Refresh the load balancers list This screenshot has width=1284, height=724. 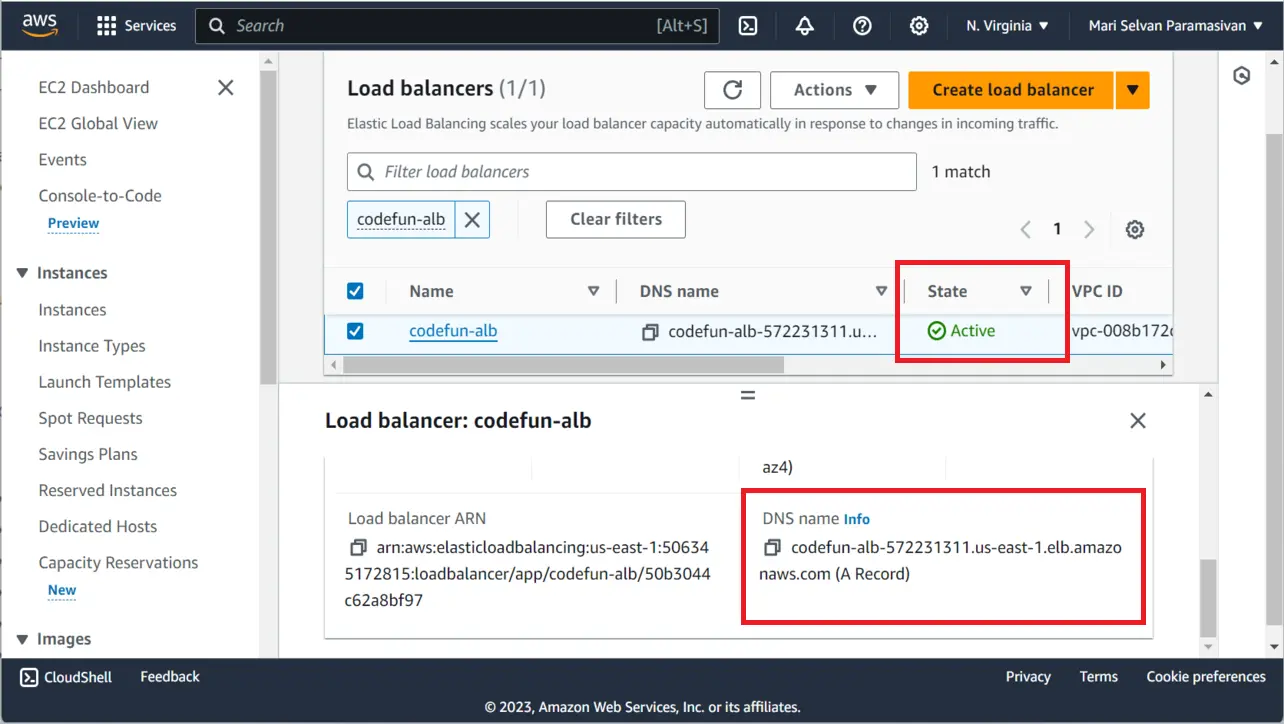[732, 90]
